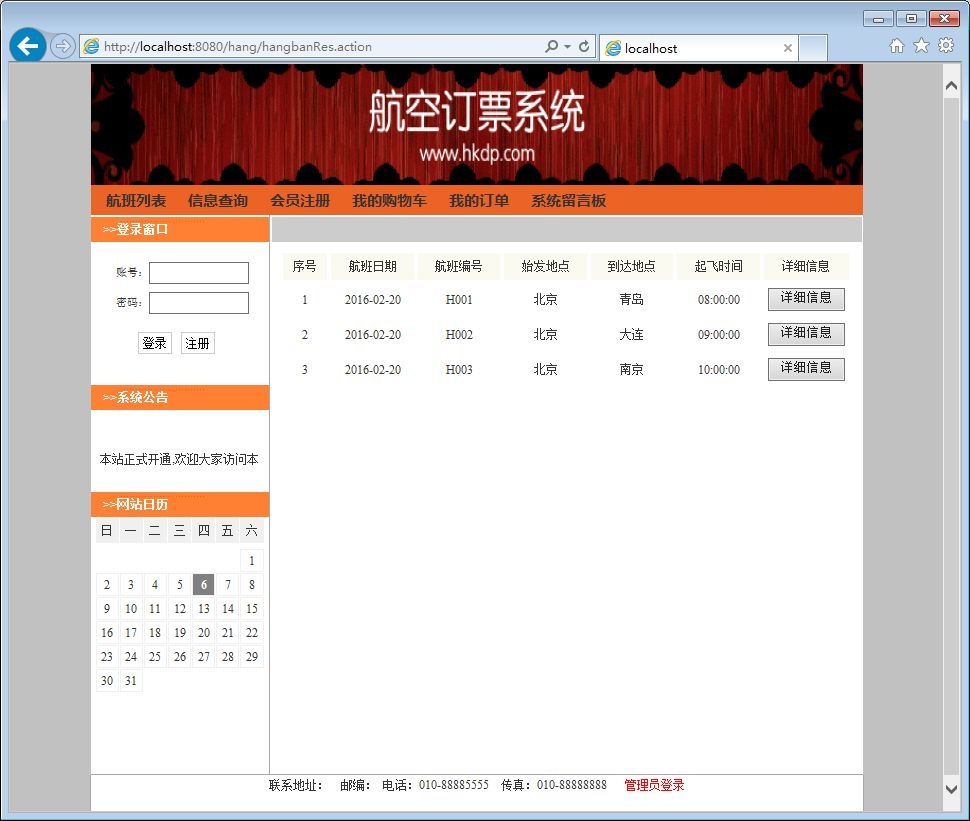
Task: Select calendar day 15
Action: [252, 609]
